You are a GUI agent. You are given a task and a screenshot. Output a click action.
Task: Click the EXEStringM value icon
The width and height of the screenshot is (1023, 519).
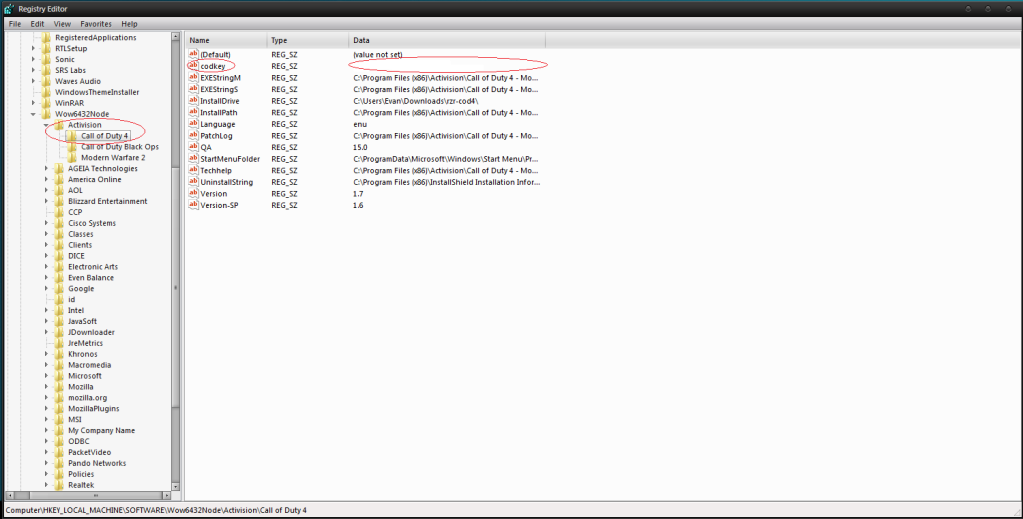(193, 78)
